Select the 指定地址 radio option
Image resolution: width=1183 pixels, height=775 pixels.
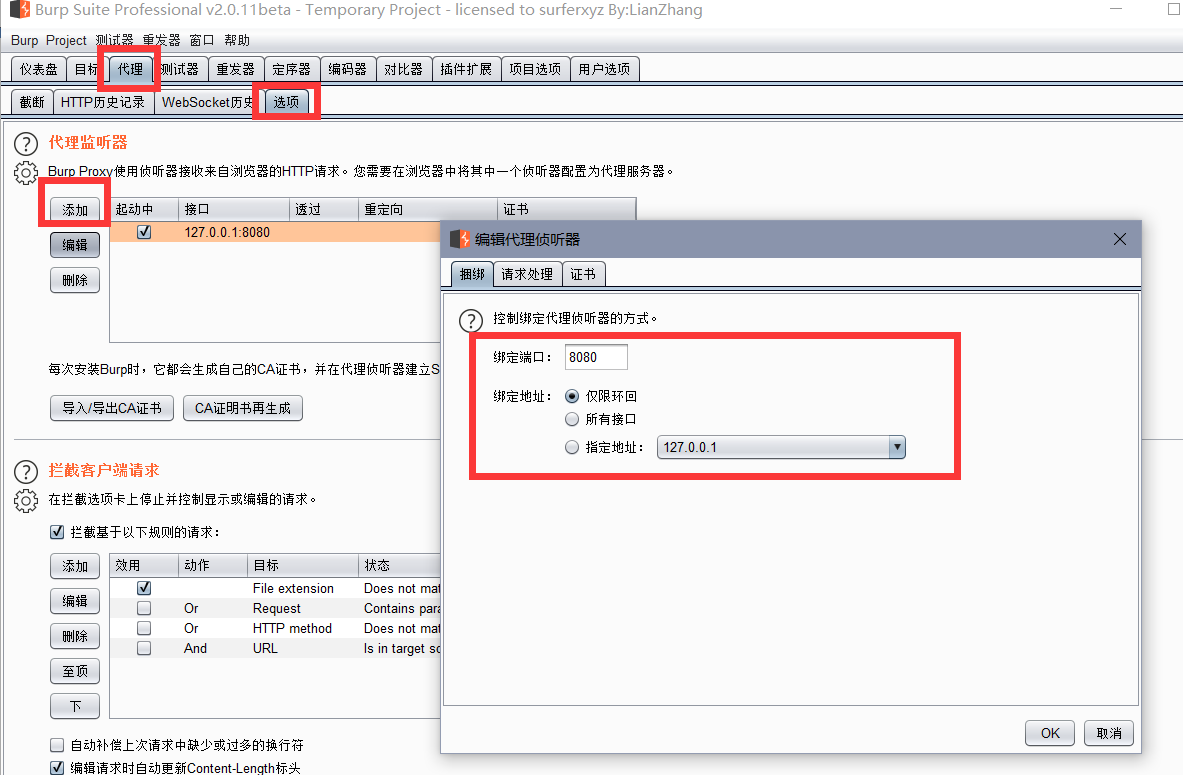pyautogui.click(x=572, y=448)
